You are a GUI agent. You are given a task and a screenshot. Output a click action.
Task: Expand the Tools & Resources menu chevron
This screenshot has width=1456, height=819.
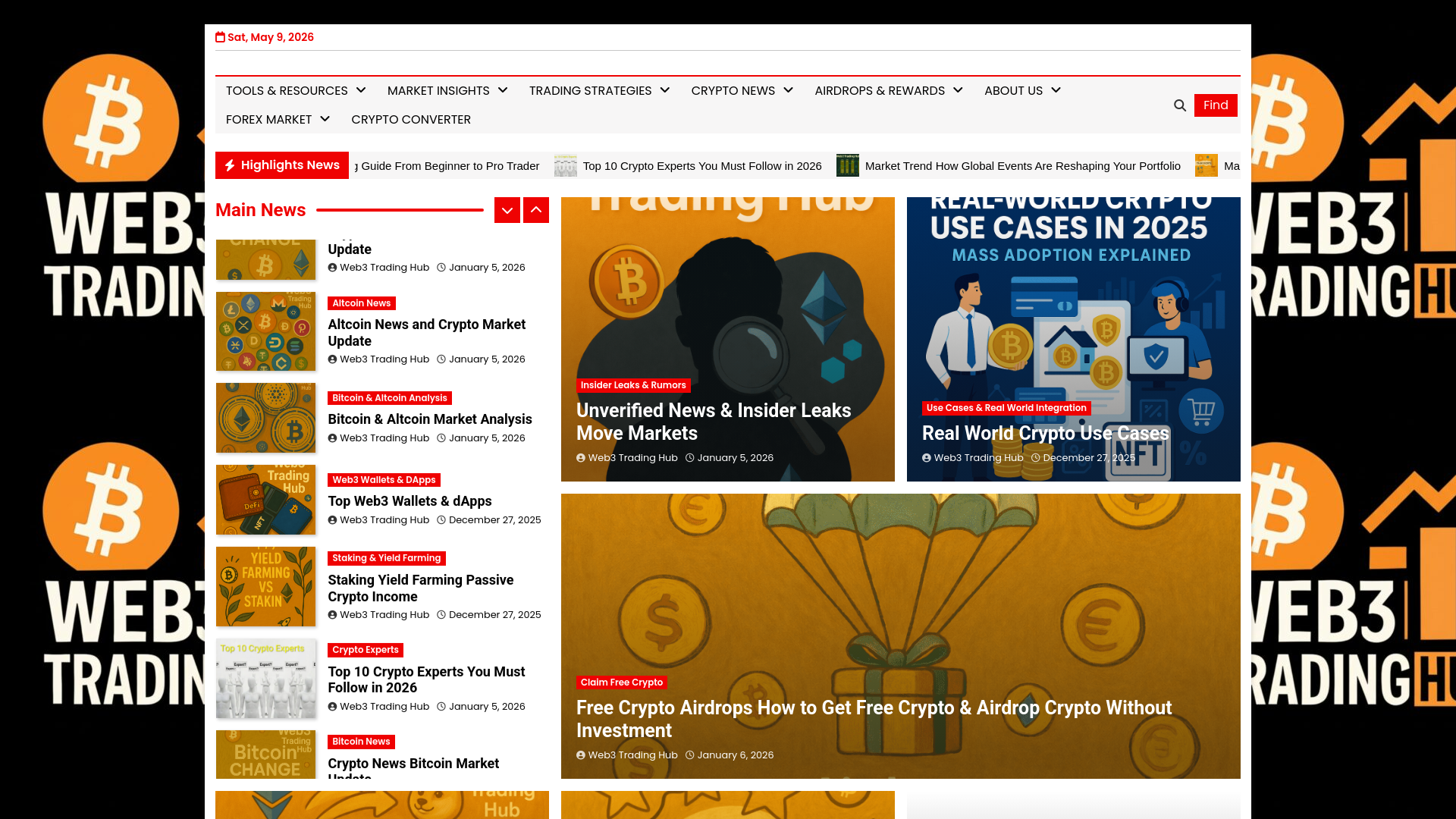[361, 90]
